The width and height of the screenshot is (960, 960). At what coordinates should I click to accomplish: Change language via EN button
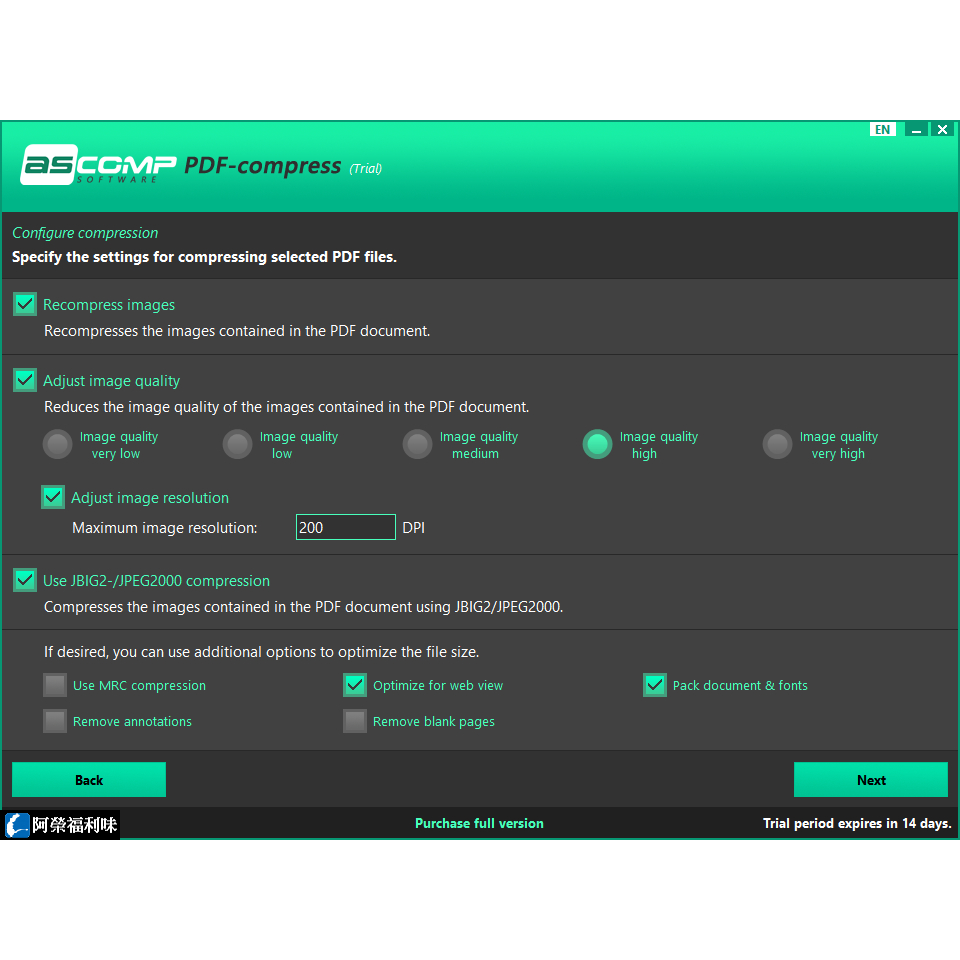click(882, 130)
